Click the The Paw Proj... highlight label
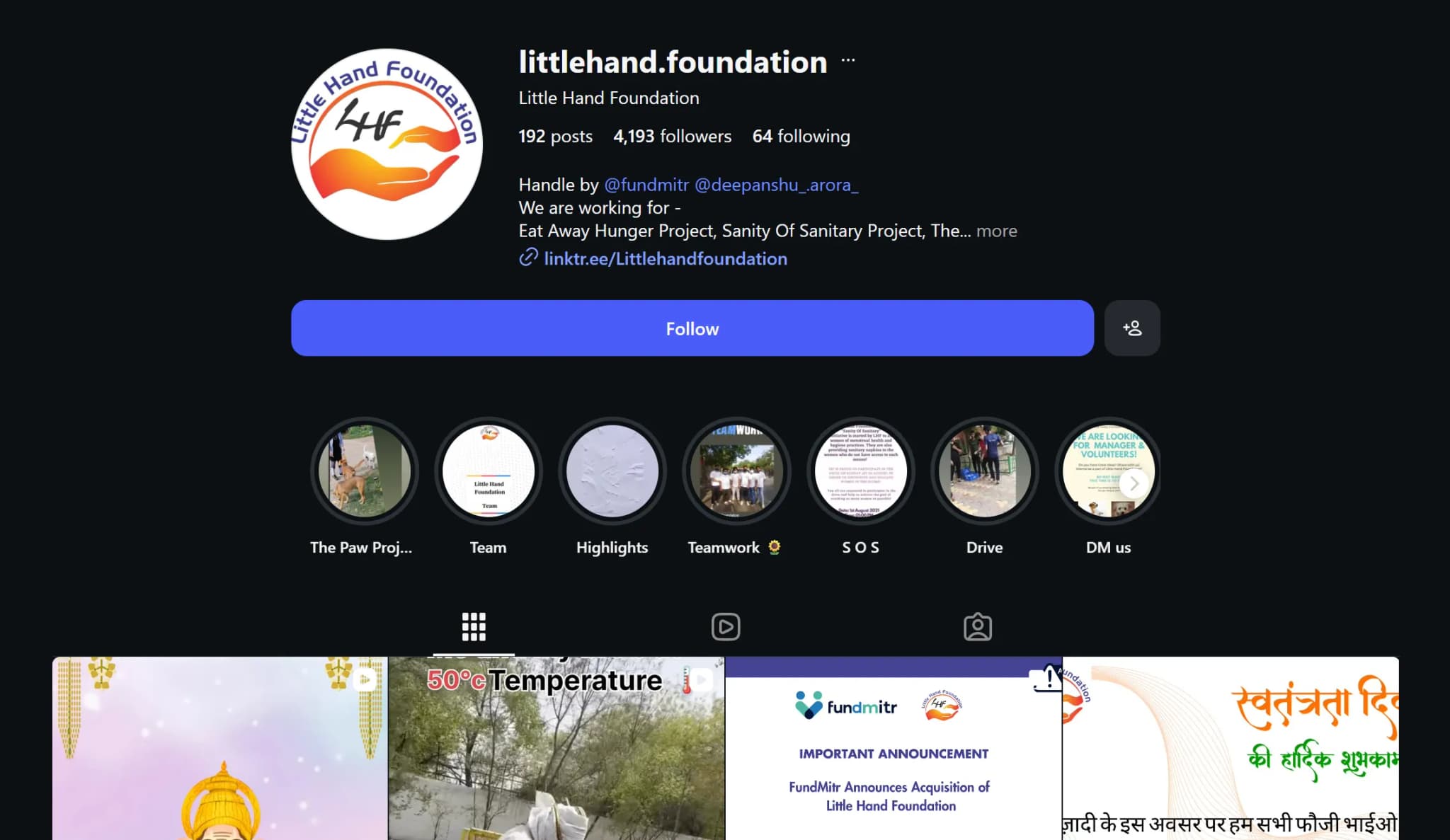Screen dimensions: 1450x840 (361, 548)
